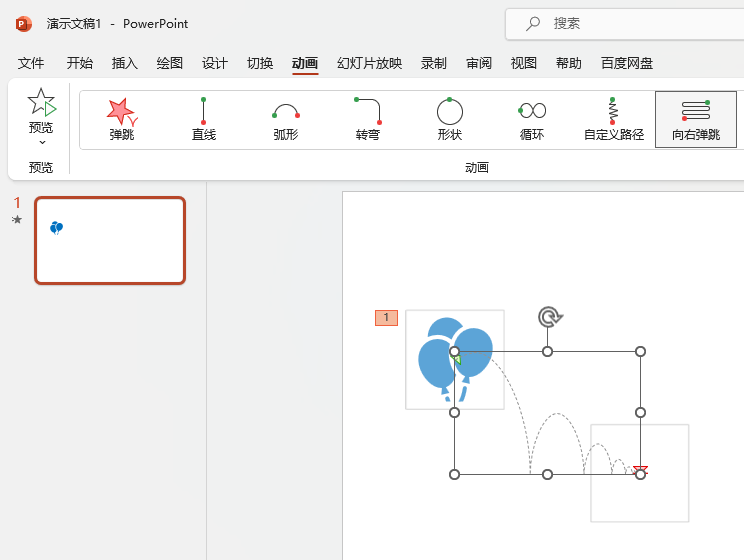
Task: Switch to the 录制 record tab
Action: point(433,63)
